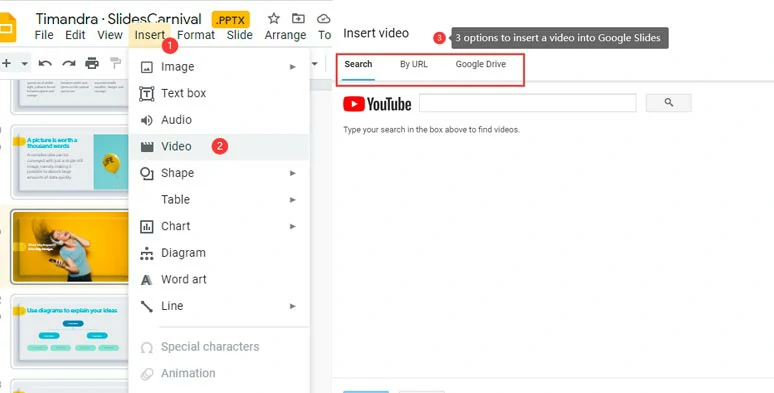The width and height of the screenshot is (774, 393).
Task: Expand the Shape submenu arrow
Action: tap(293, 173)
